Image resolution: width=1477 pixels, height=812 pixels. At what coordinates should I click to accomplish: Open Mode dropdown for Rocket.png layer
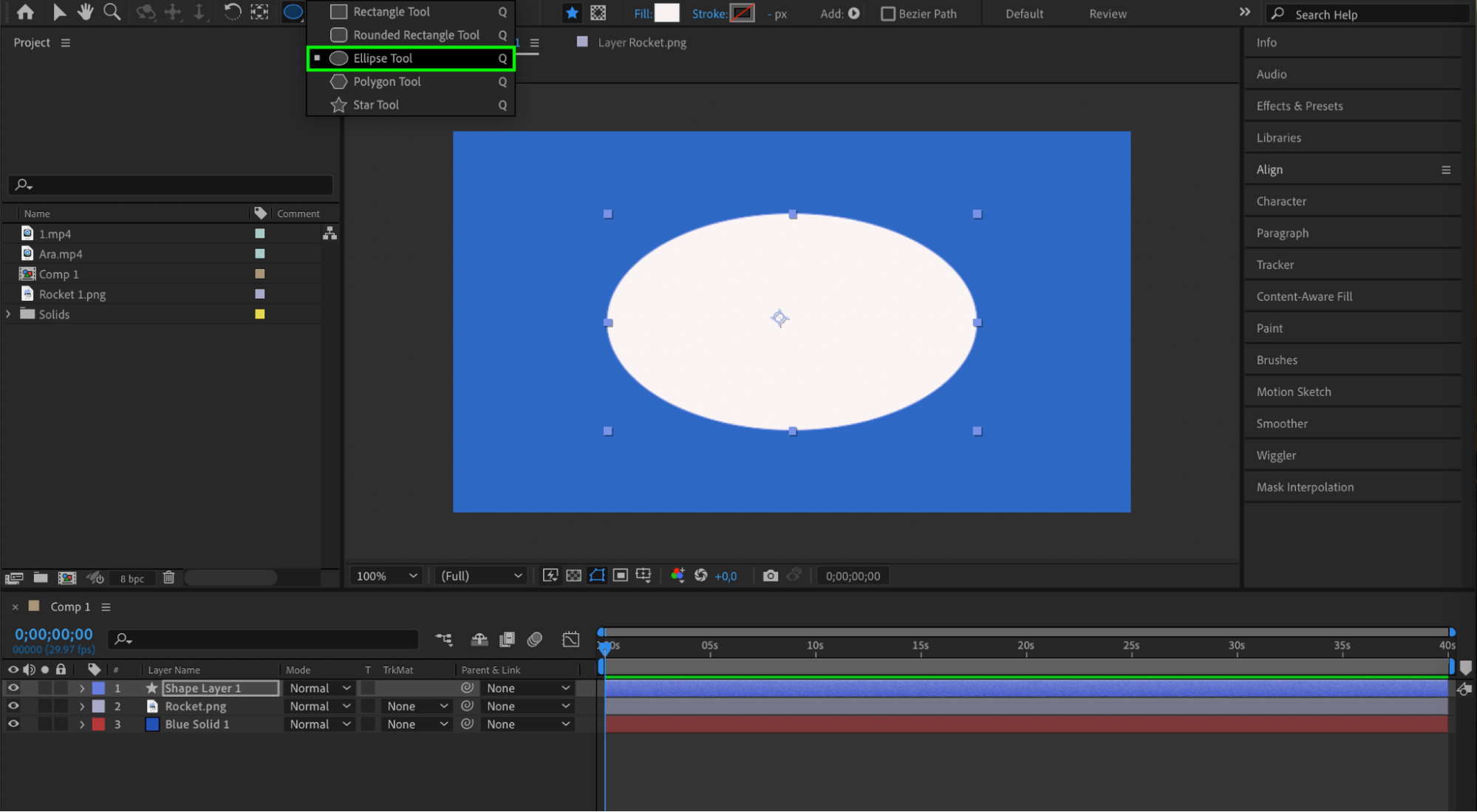point(320,706)
